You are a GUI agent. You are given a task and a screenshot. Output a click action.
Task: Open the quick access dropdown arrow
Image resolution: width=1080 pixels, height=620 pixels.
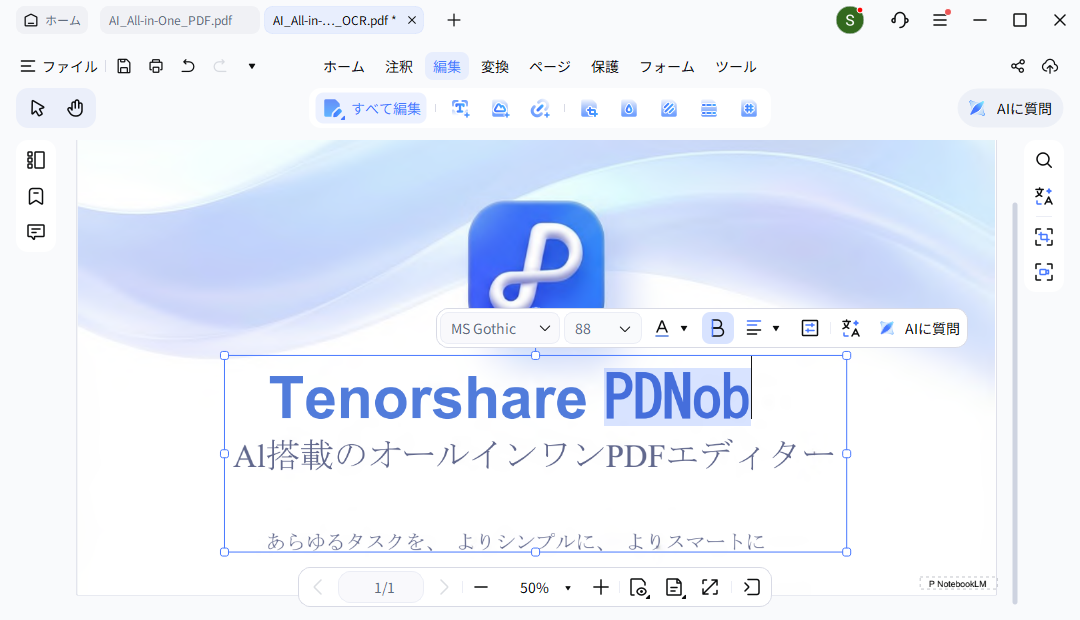click(x=252, y=66)
